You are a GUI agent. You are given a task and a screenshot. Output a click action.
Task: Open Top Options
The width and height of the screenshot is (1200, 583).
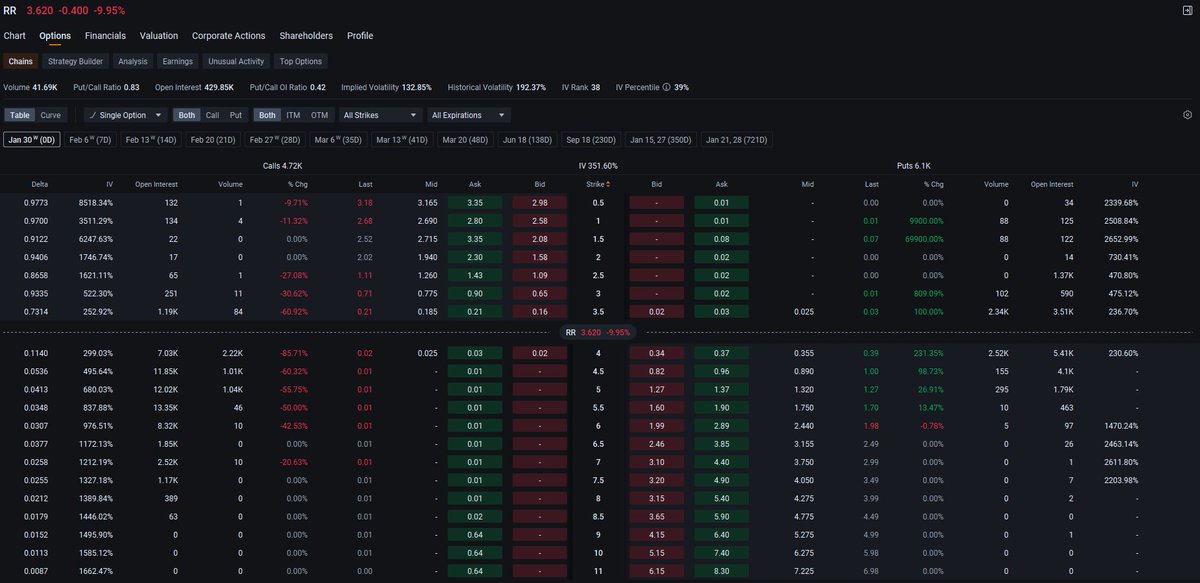(x=301, y=61)
